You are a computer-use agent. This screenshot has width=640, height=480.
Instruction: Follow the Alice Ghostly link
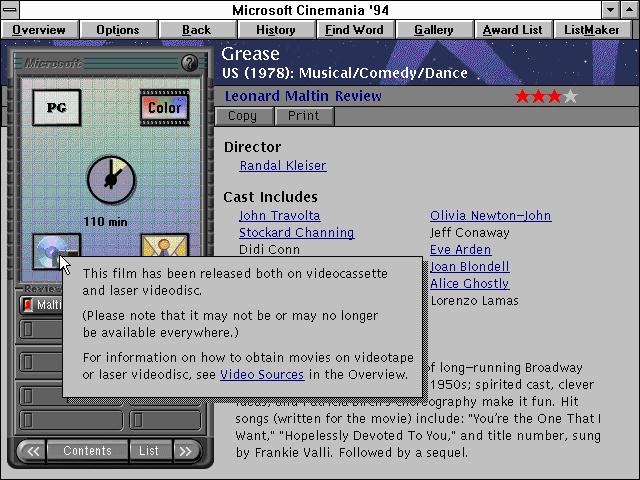(469, 283)
